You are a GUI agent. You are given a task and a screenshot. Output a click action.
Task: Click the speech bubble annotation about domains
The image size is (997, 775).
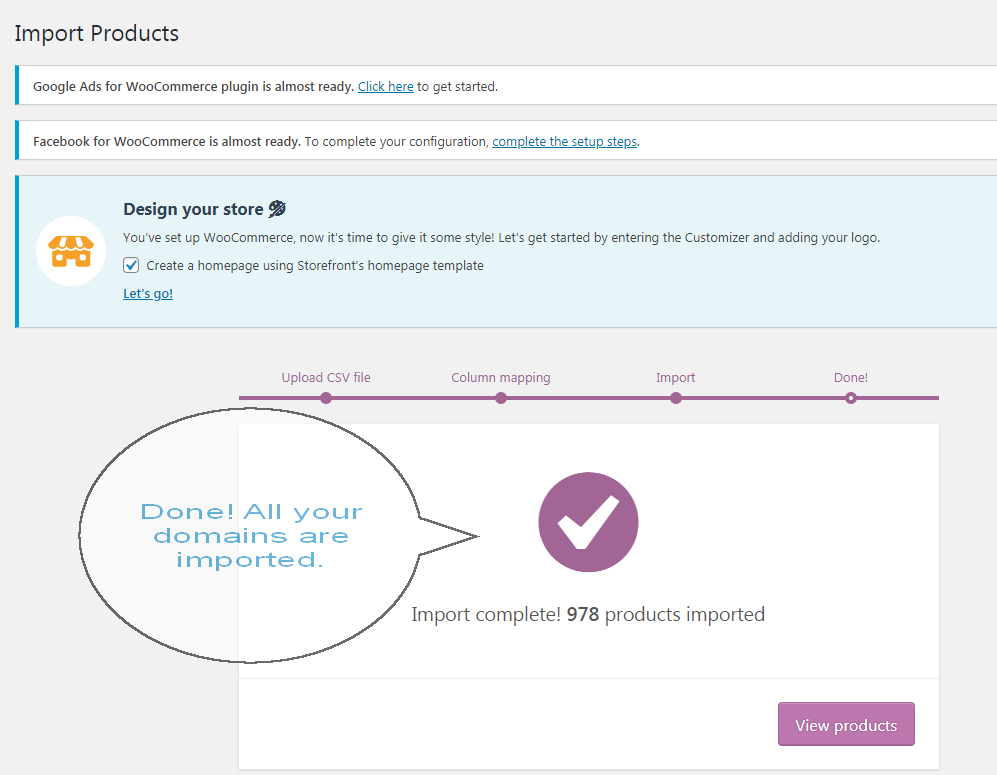coord(251,535)
